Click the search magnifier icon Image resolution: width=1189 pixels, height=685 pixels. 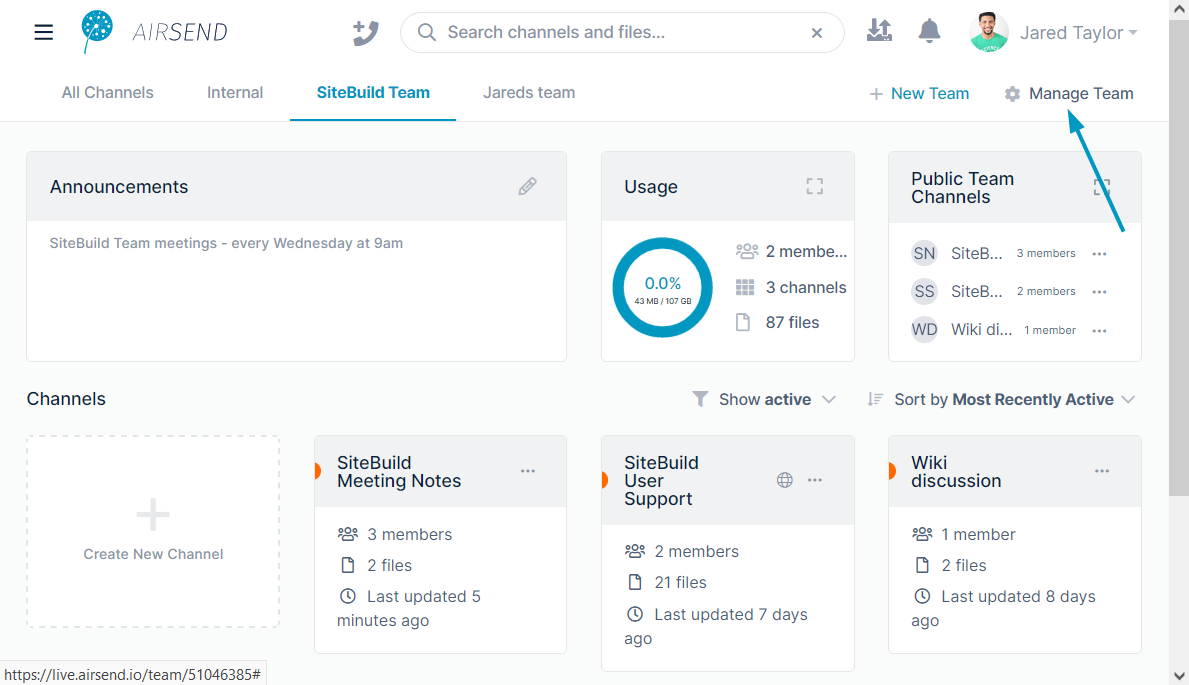pyautogui.click(x=427, y=32)
